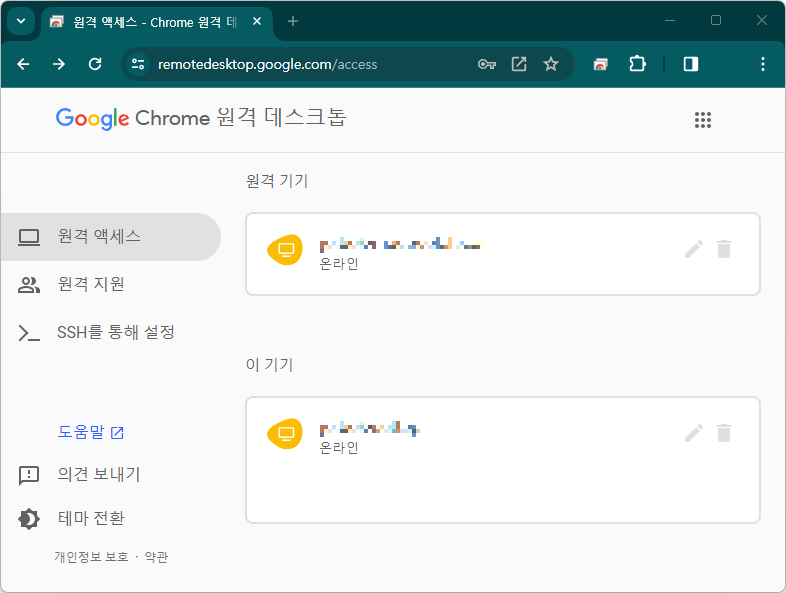Viewport: 786px width, 593px height.
Task: Open page in app icon
Action: 519,64
